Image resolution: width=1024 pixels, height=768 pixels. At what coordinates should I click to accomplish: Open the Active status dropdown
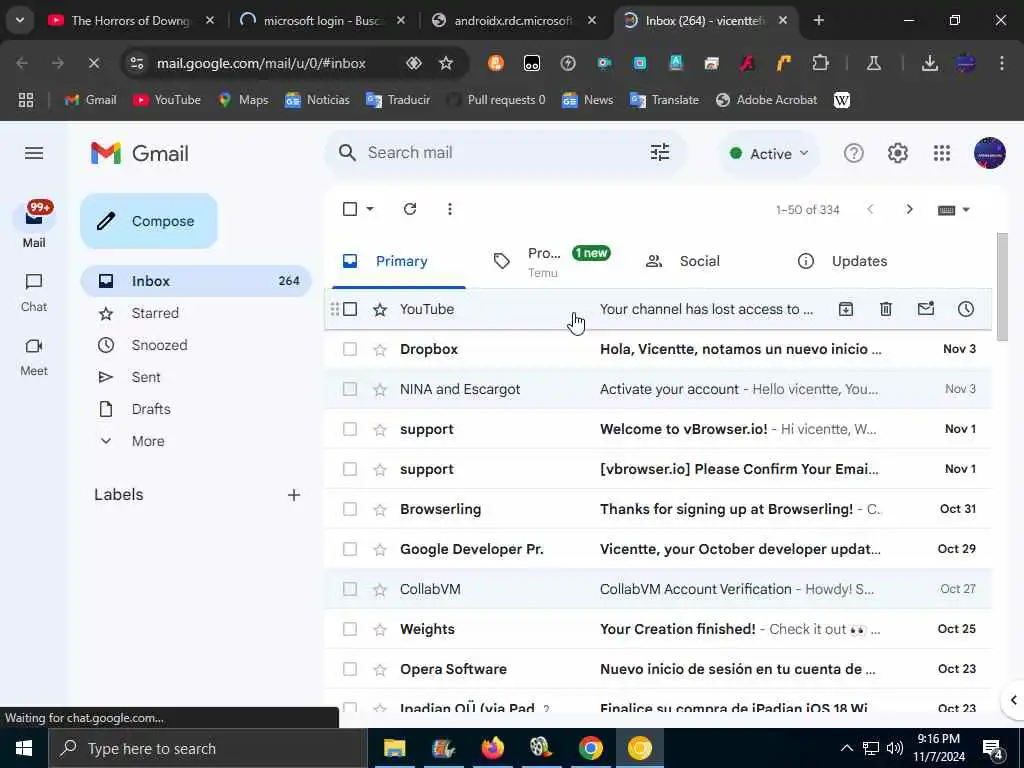coord(769,153)
